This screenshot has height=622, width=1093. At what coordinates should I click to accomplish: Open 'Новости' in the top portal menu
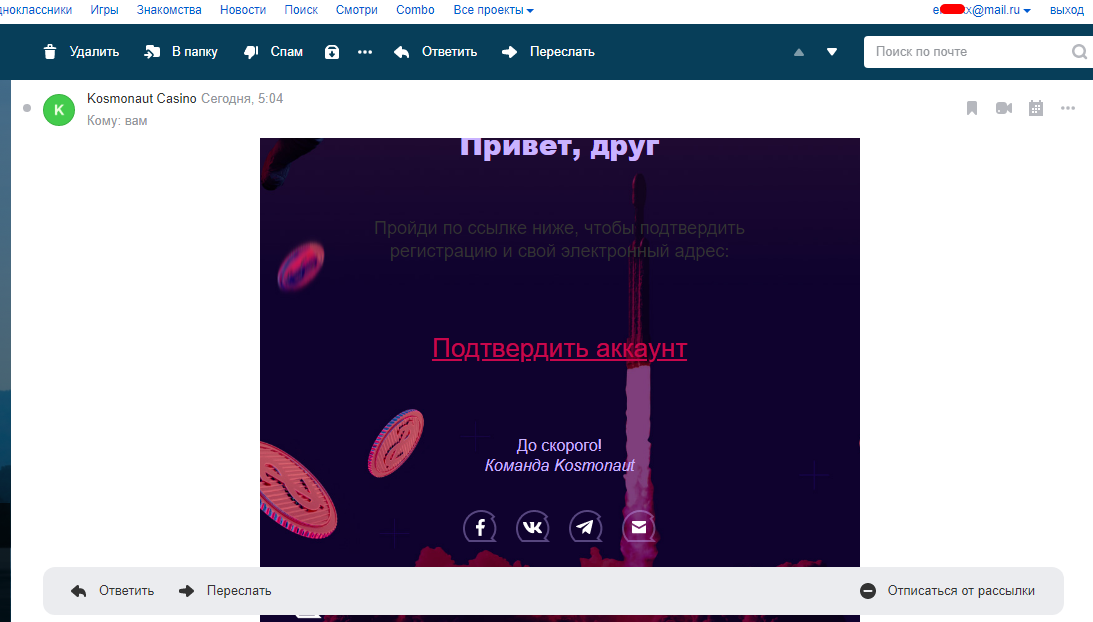[x=243, y=10]
